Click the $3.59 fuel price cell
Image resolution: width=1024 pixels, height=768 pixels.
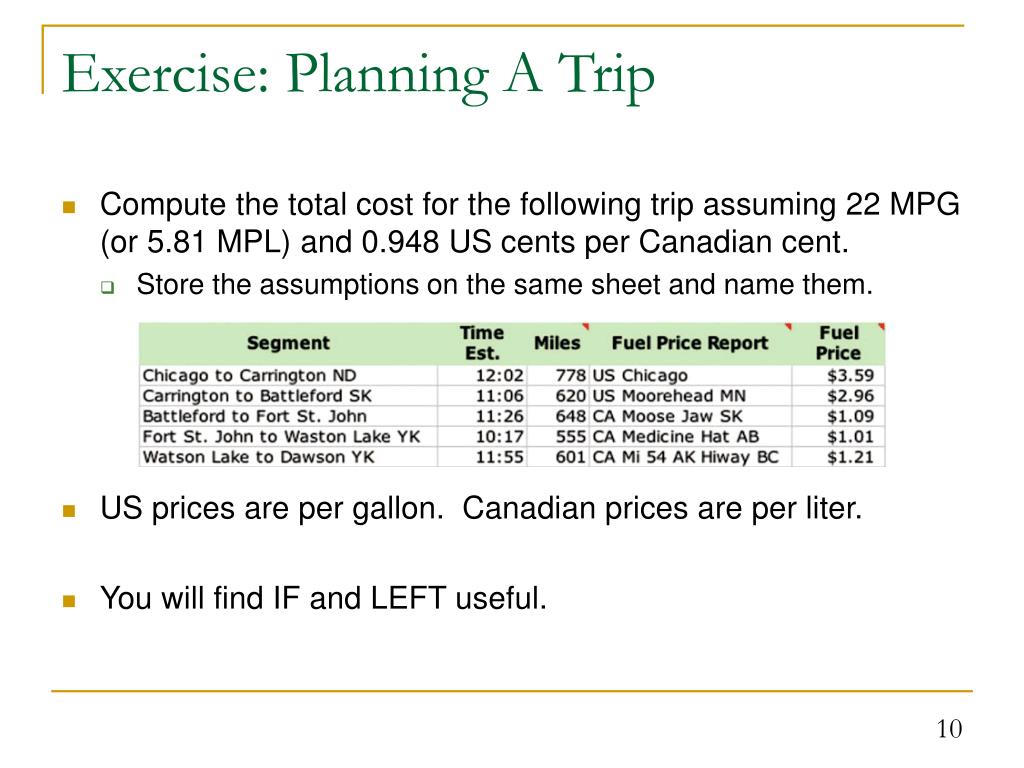pyautogui.click(x=839, y=376)
